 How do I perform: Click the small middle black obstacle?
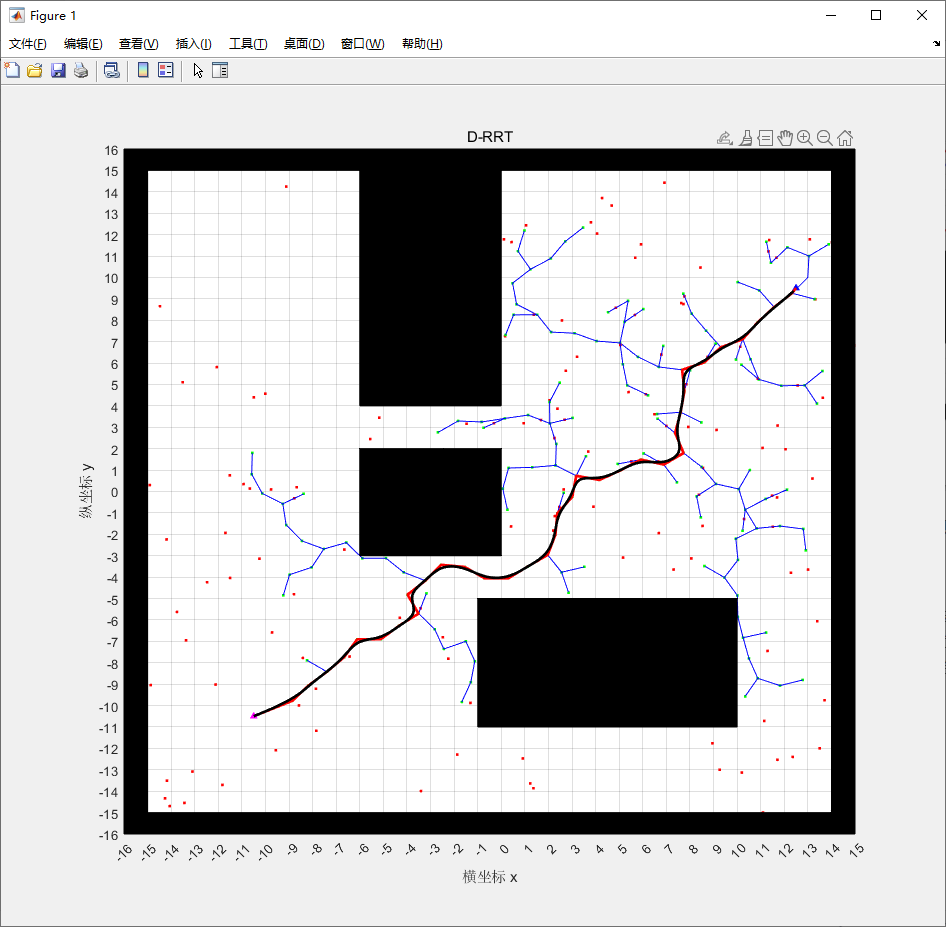click(x=430, y=502)
